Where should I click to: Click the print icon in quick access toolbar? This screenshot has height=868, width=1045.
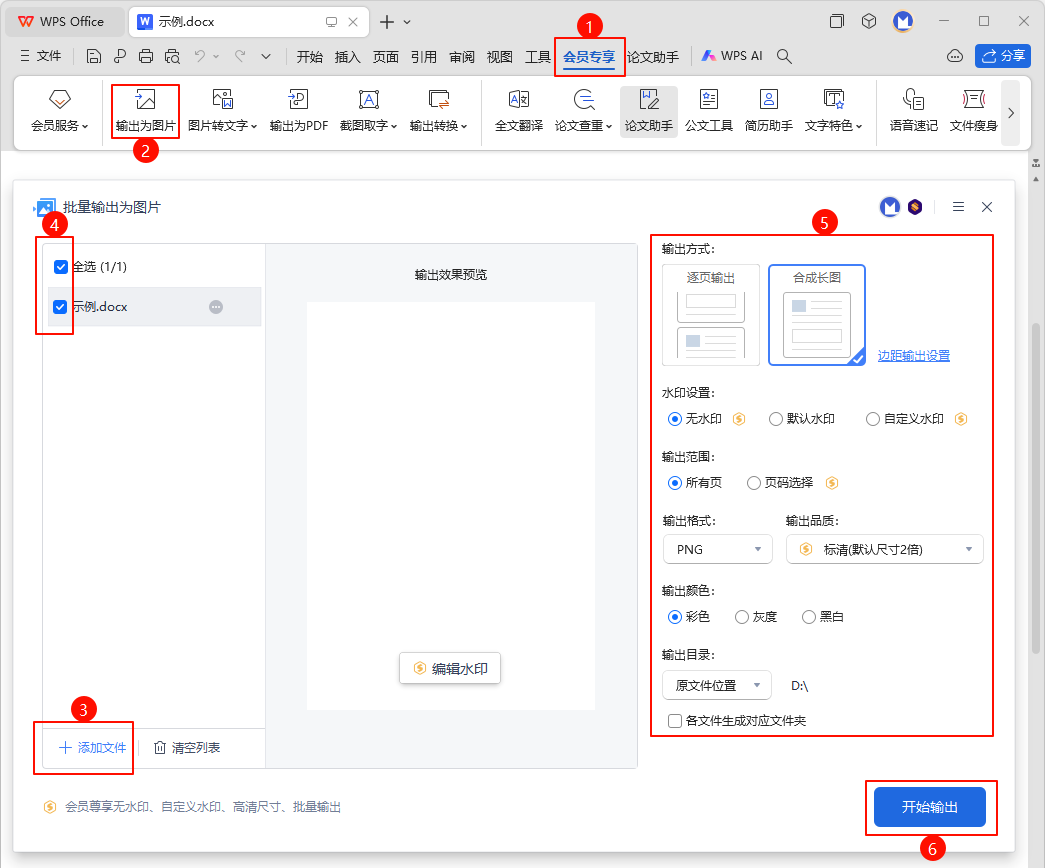click(146, 56)
